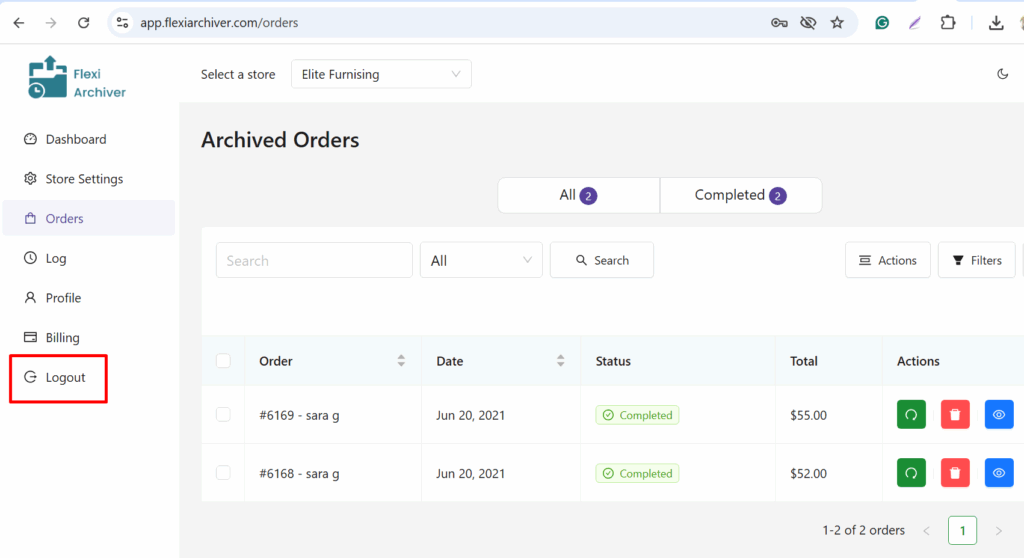Click the red trash icon for order #6168
Image resolution: width=1024 pixels, height=558 pixels.
(955, 473)
